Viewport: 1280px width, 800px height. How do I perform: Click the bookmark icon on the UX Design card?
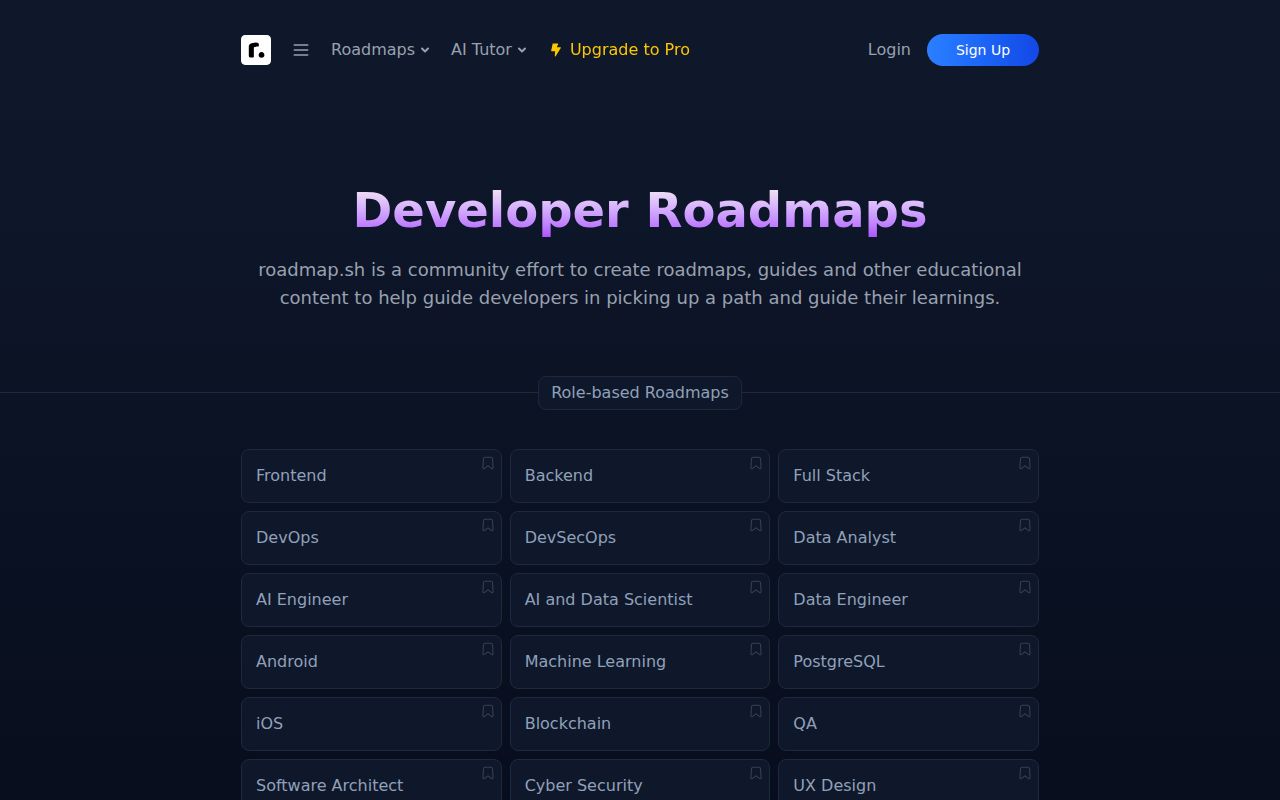tap(1024, 772)
